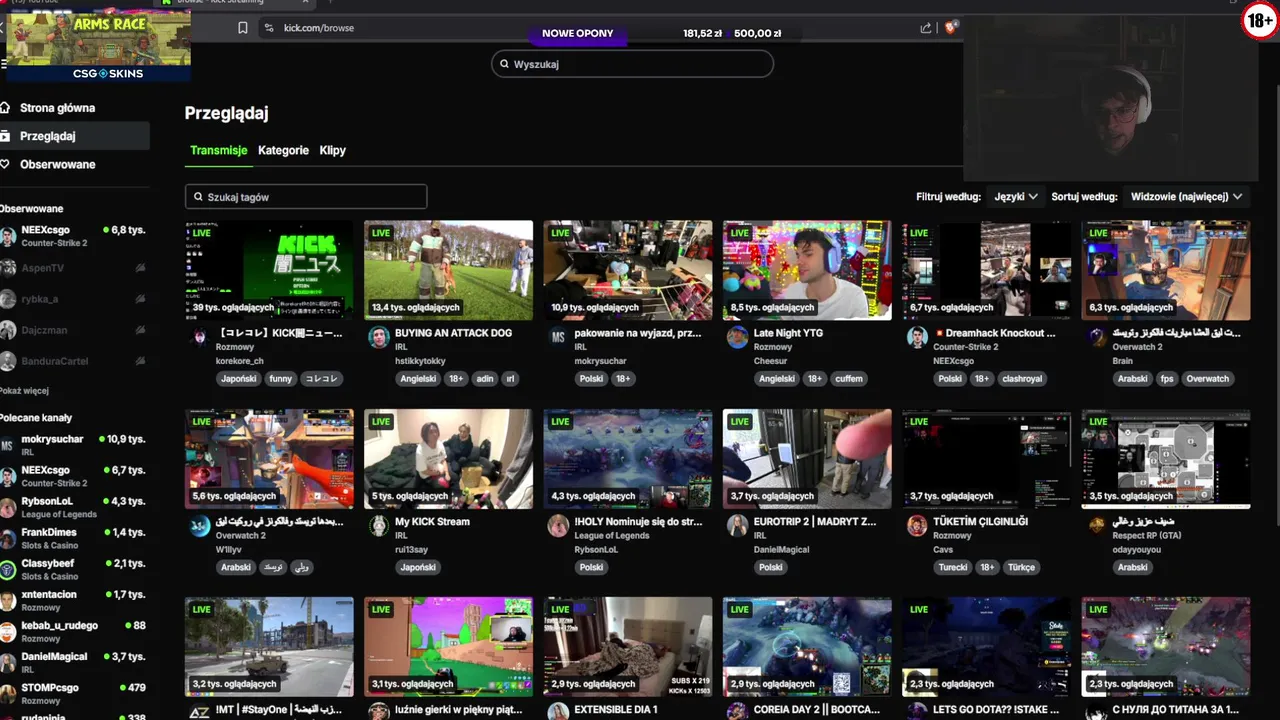Screen dimensions: 1280x720
Task: Open Obserwowane sidebar item
Action: [57, 164]
